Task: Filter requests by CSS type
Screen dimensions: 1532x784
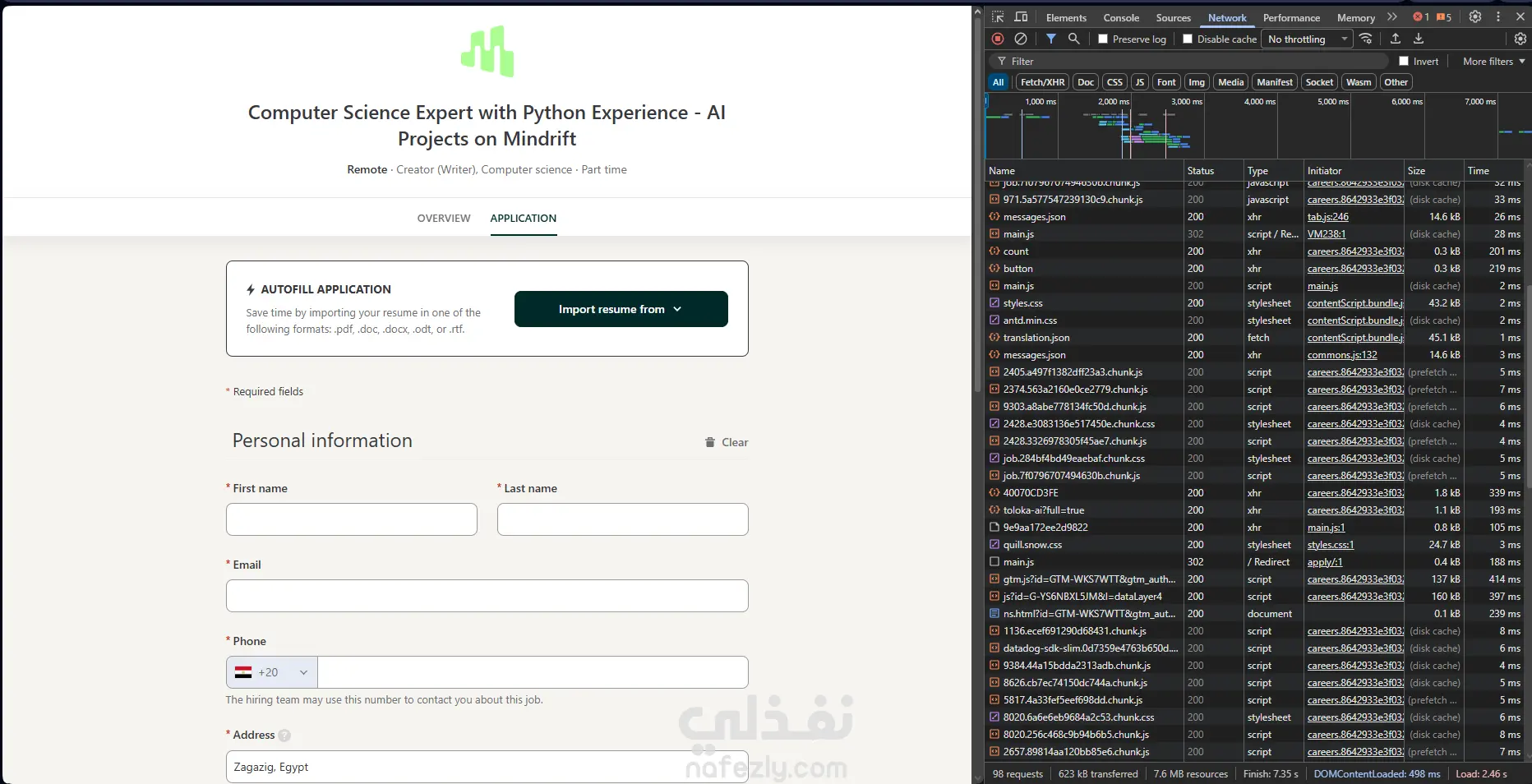Action: pyautogui.click(x=1114, y=82)
